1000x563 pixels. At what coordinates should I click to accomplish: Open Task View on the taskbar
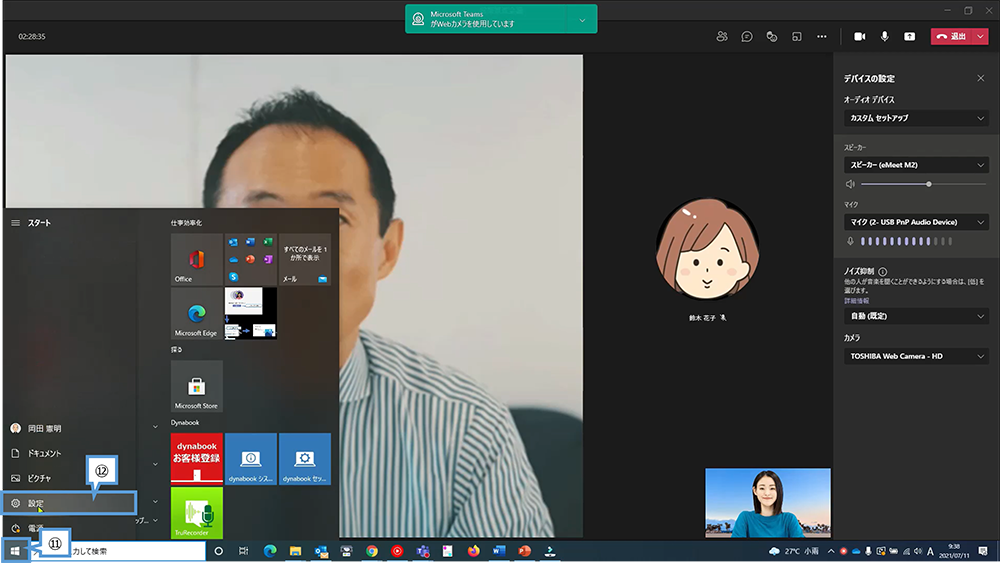pos(244,551)
